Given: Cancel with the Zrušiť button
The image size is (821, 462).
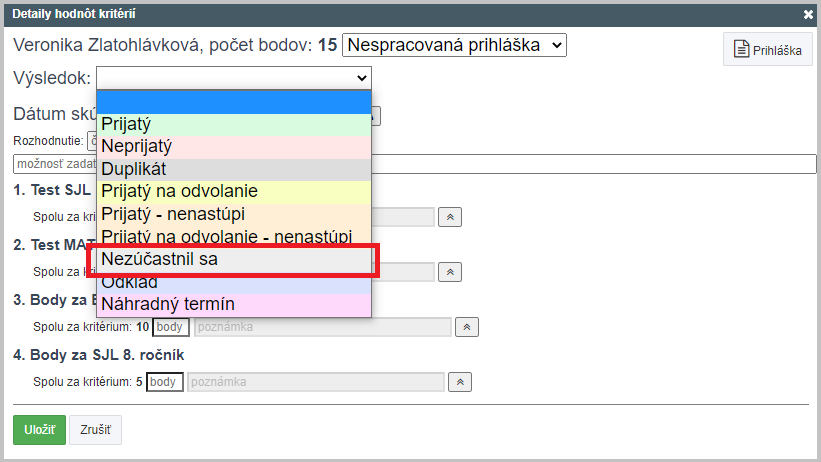Looking at the screenshot, I should 95,430.
